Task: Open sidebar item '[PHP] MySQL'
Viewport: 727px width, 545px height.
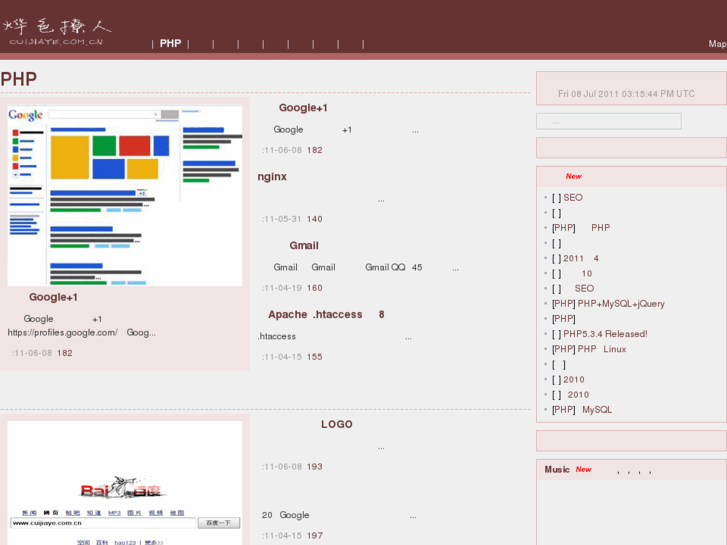Action: [x=581, y=410]
